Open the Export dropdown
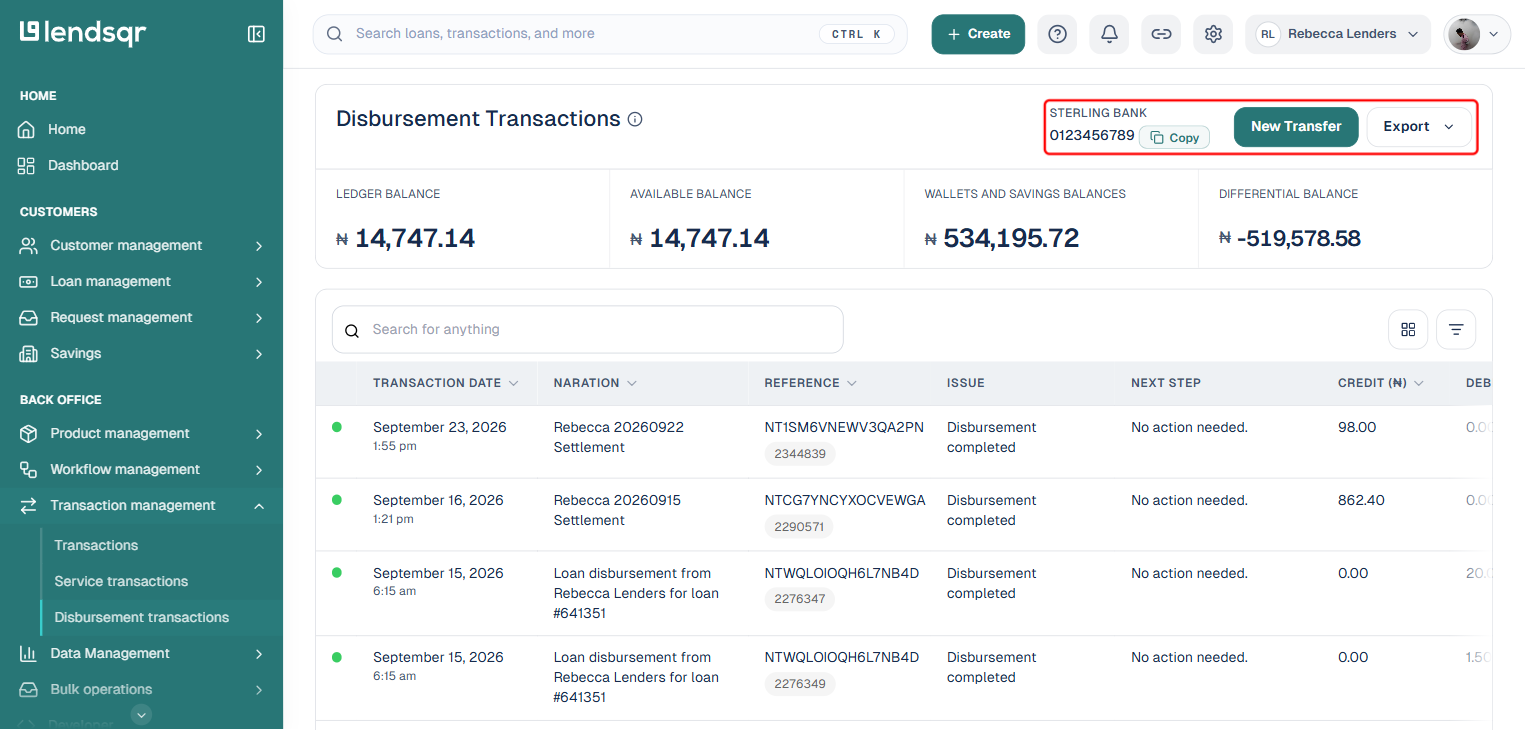The width and height of the screenshot is (1535, 730). click(x=1419, y=127)
